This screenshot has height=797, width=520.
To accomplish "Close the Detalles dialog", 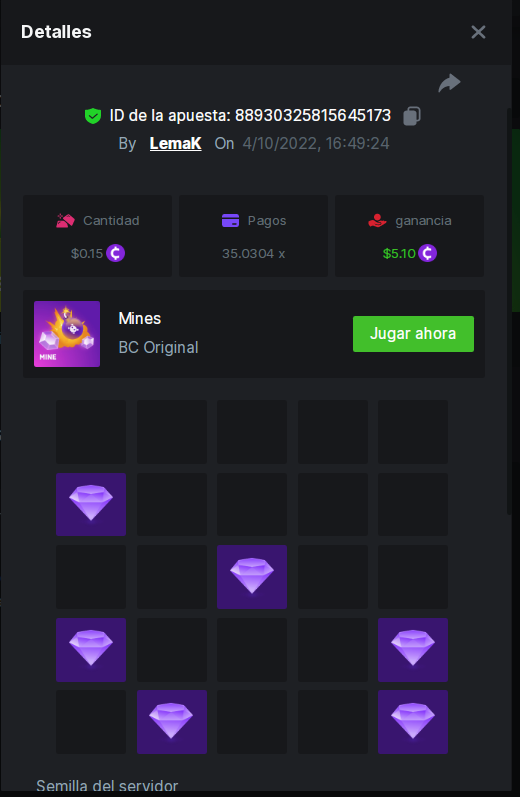I will point(478,32).
